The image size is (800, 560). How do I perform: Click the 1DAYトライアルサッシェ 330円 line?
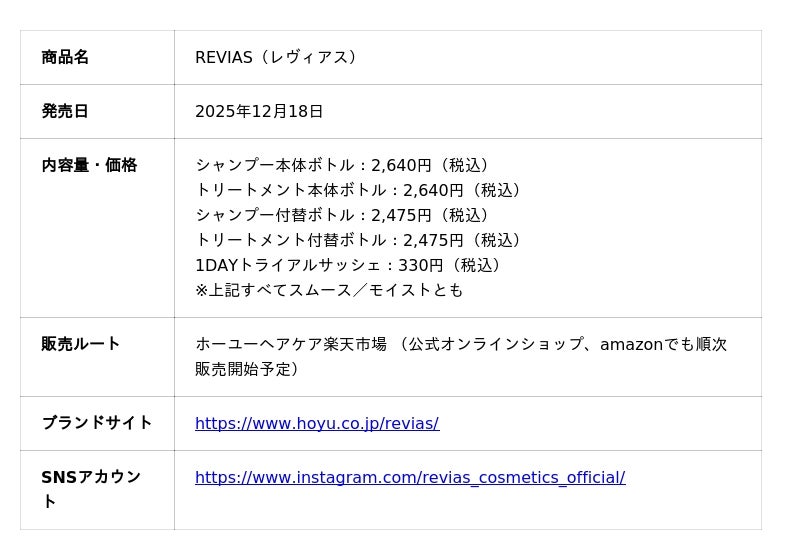(x=349, y=266)
